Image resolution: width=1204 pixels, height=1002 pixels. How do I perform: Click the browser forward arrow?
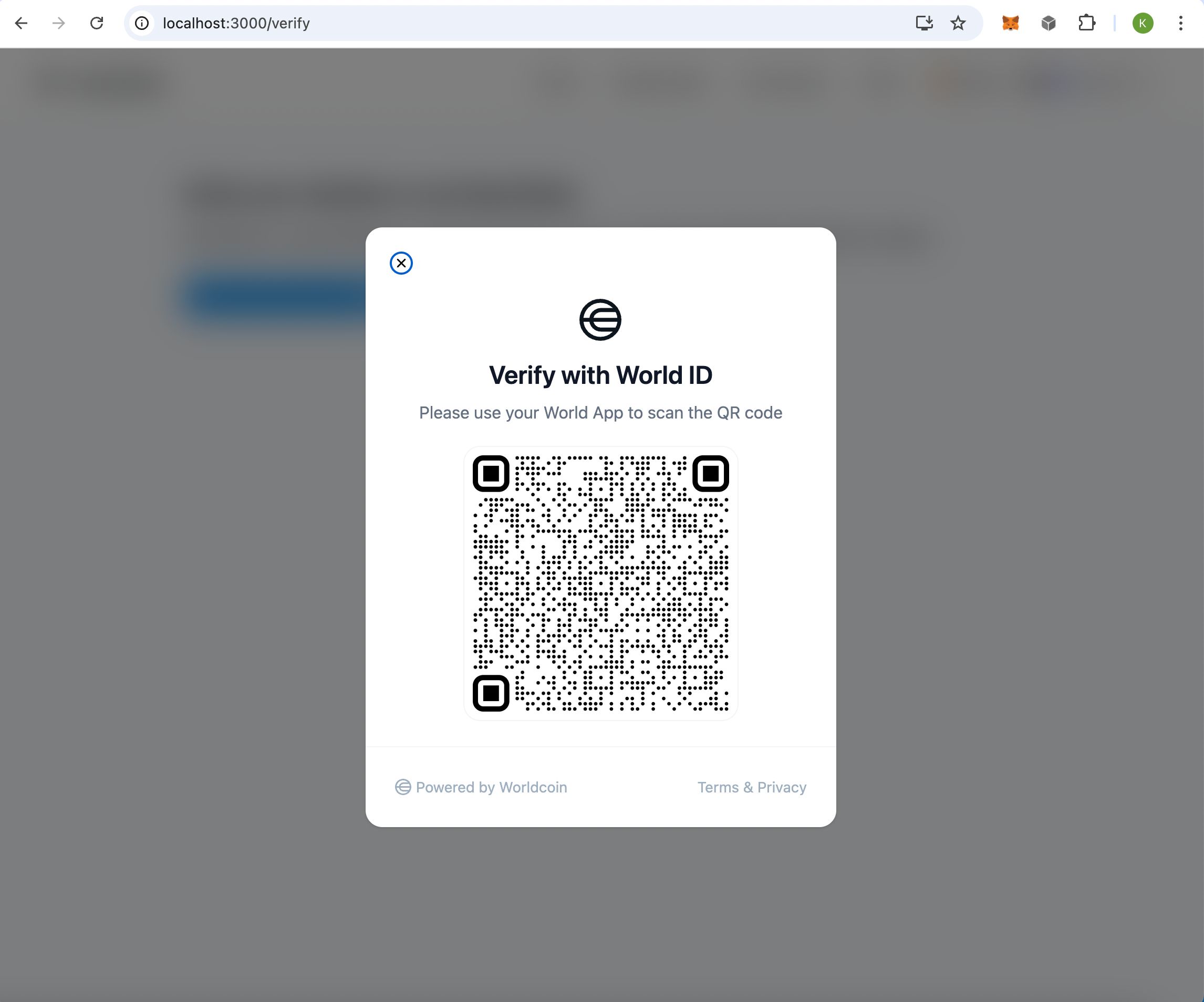58,23
